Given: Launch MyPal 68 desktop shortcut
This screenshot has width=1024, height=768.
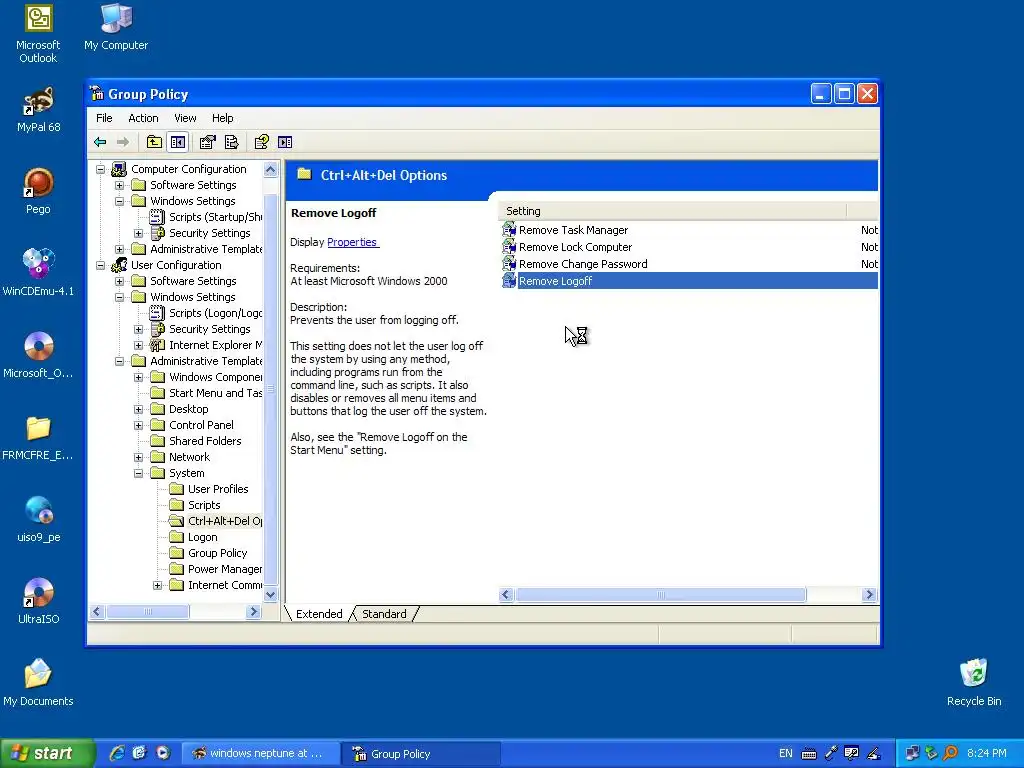Looking at the screenshot, I should point(38,110).
